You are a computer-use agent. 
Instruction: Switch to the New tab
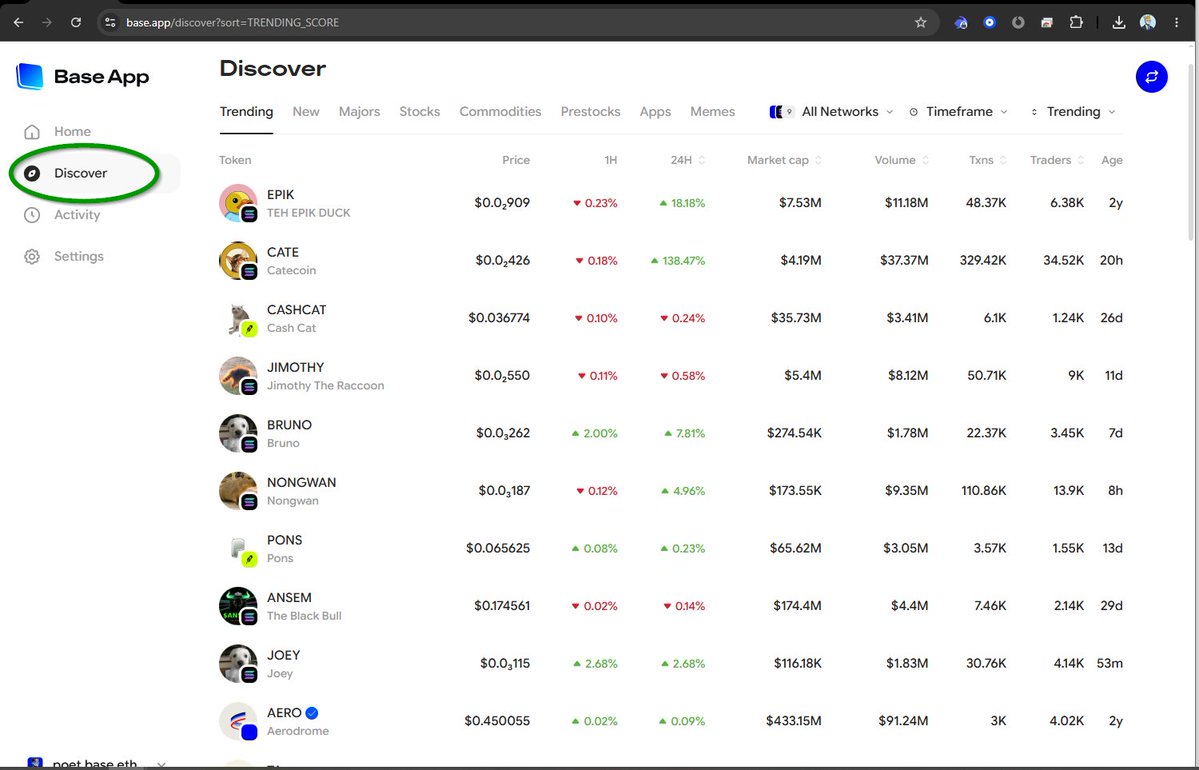pyautogui.click(x=306, y=112)
